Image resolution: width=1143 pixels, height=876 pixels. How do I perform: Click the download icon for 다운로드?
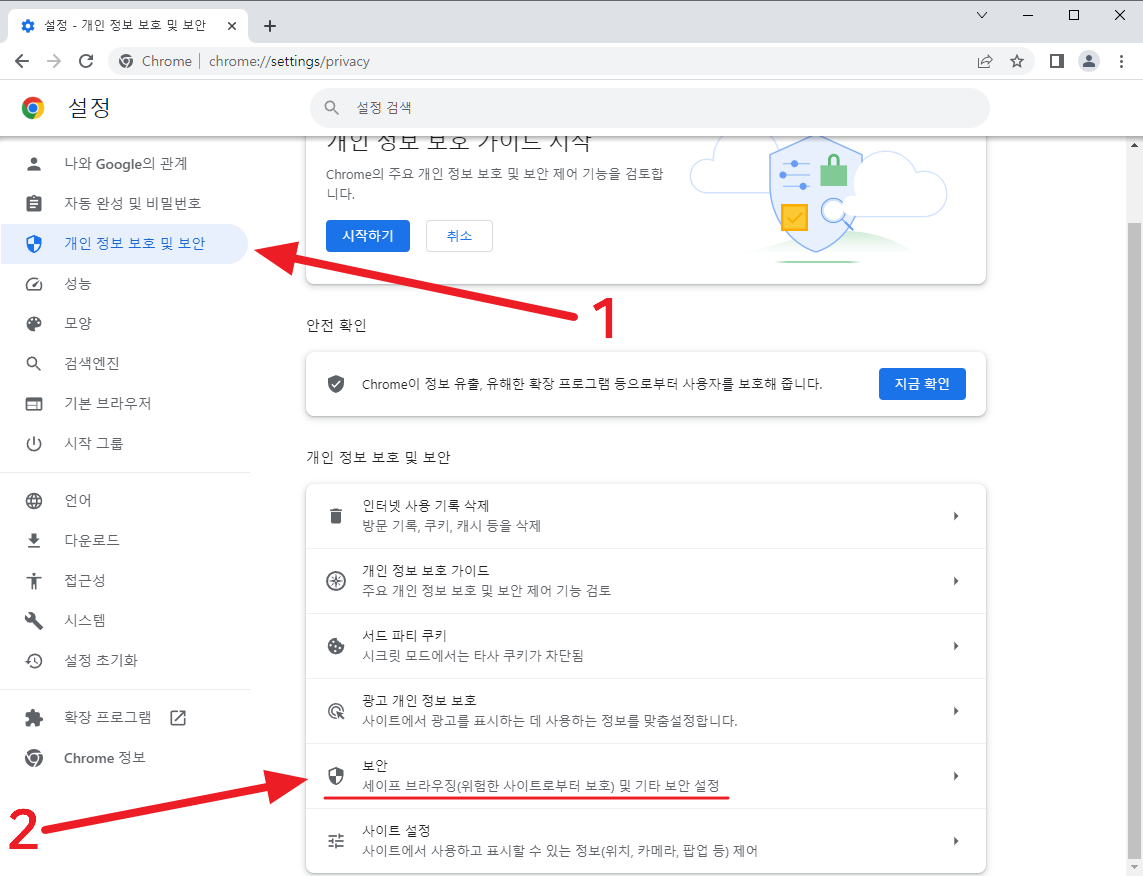coord(34,541)
